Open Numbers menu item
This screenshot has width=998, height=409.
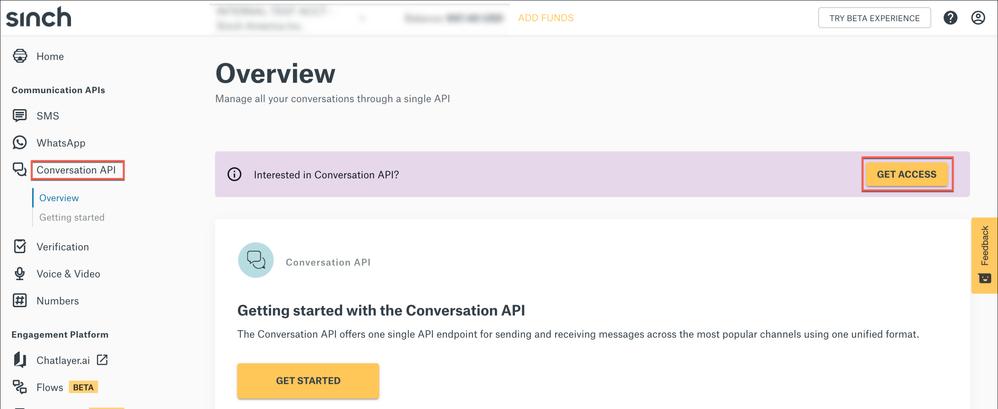coord(57,300)
